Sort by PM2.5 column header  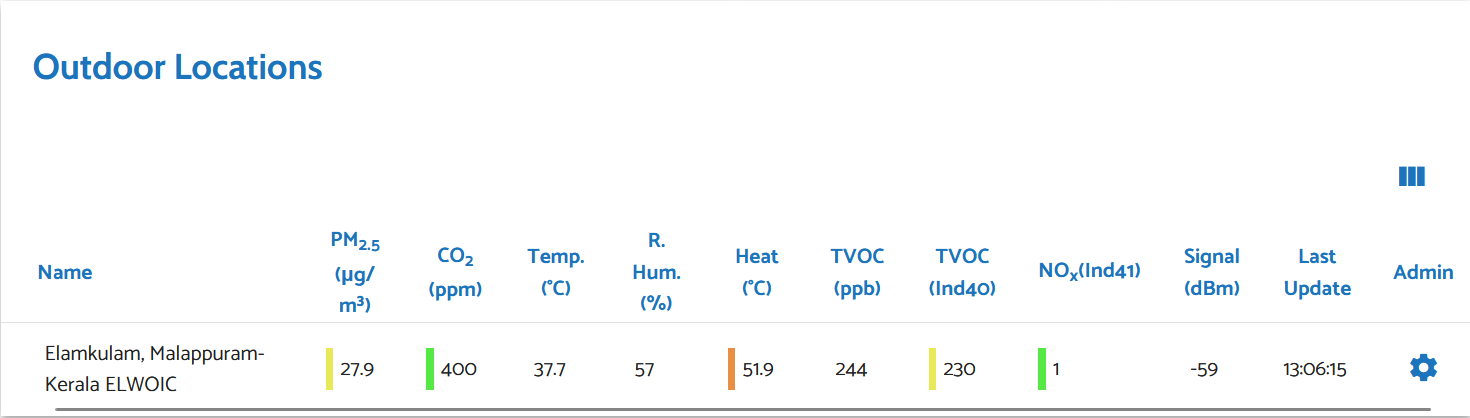coord(355,272)
